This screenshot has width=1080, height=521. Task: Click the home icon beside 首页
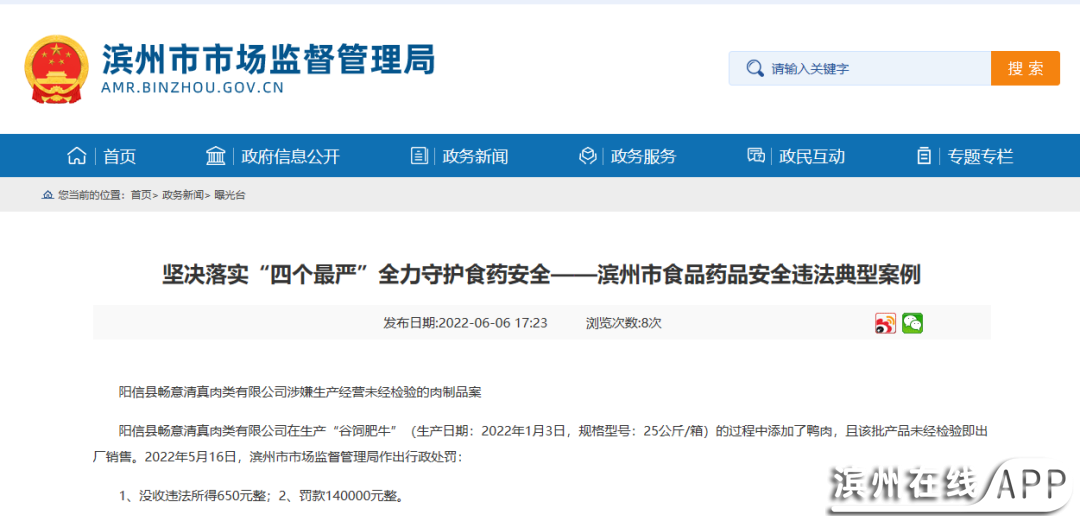77,156
